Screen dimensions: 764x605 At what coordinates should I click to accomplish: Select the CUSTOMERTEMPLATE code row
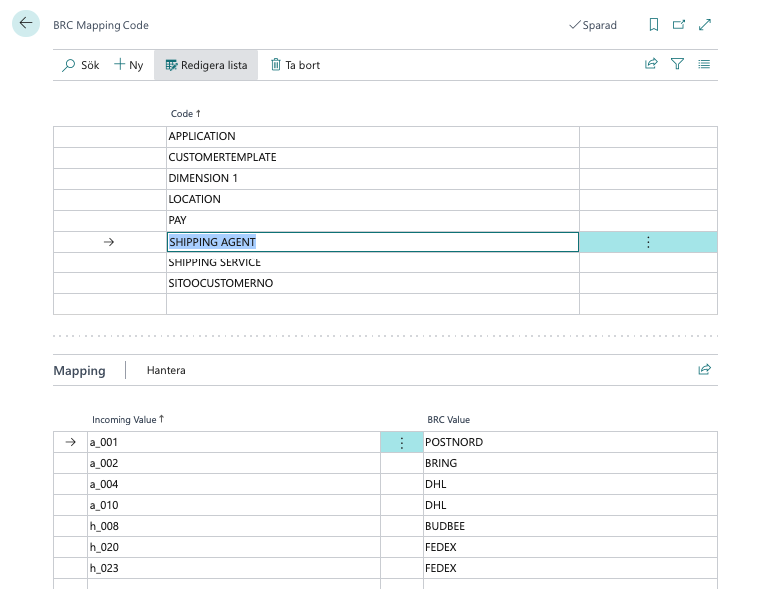click(x=222, y=157)
